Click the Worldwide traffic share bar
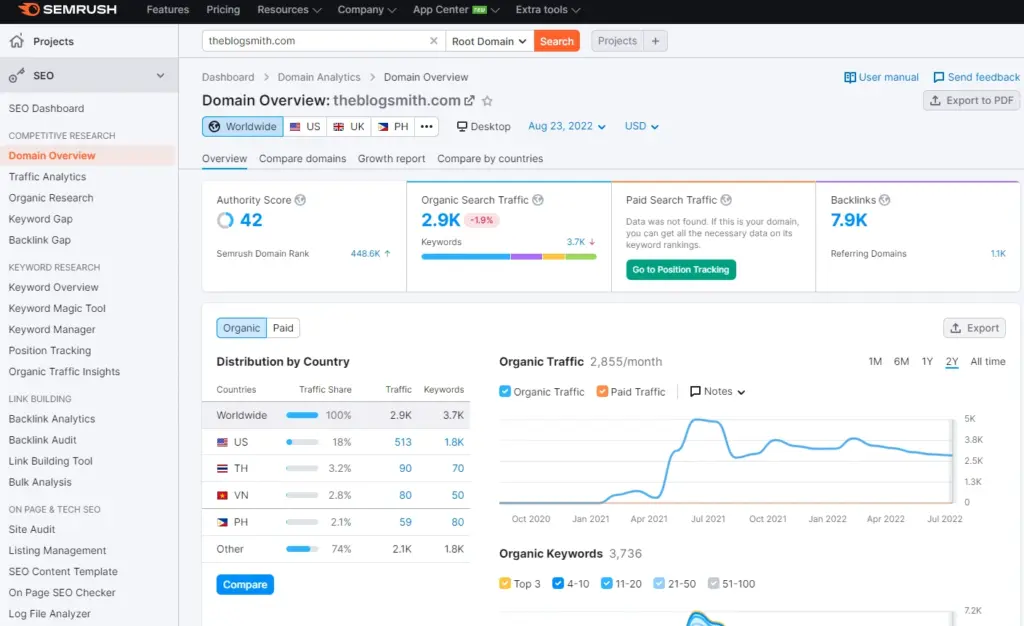 coord(302,415)
